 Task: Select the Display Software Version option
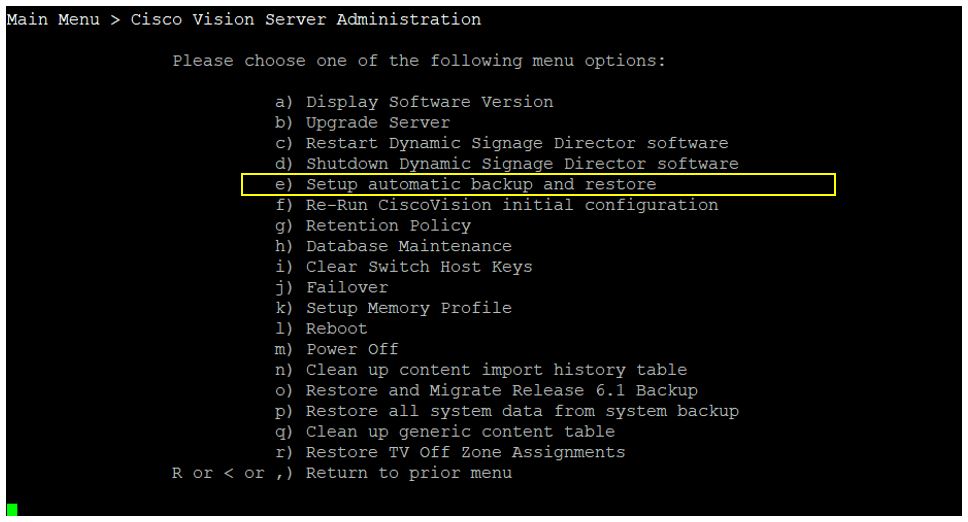(x=429, y=102)
